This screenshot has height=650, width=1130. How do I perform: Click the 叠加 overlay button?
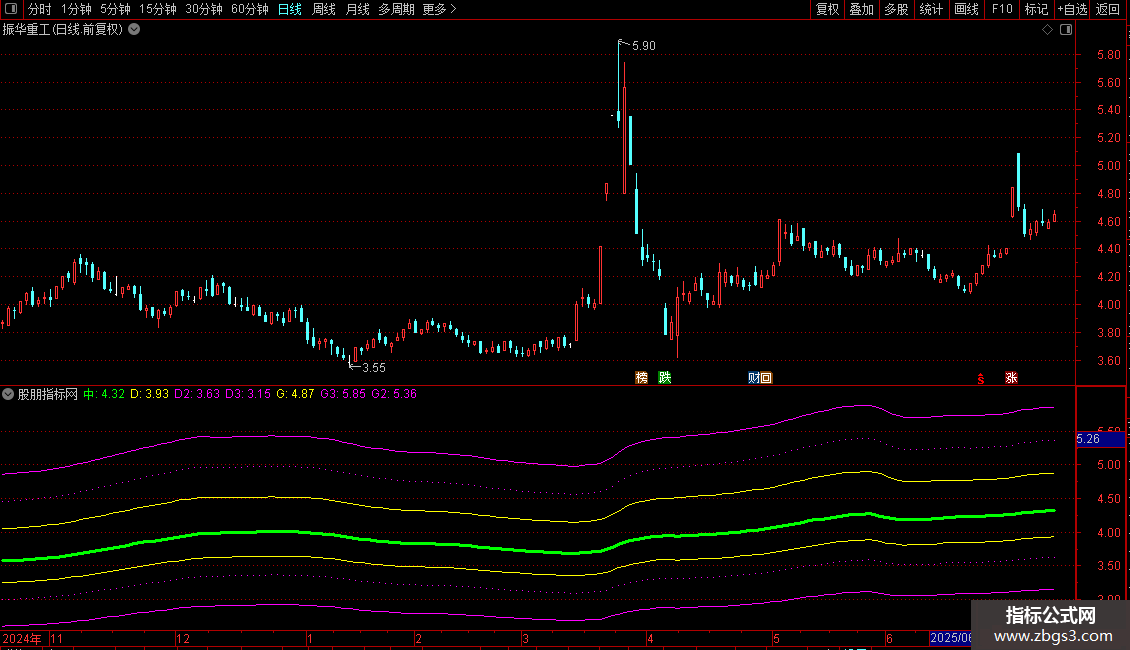pos(862,9)
